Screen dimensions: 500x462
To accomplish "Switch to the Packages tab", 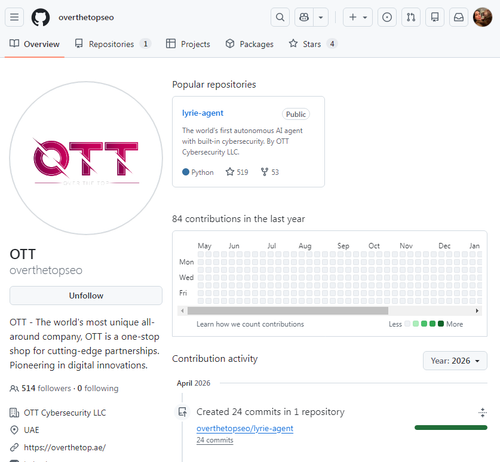I will 249,44.
